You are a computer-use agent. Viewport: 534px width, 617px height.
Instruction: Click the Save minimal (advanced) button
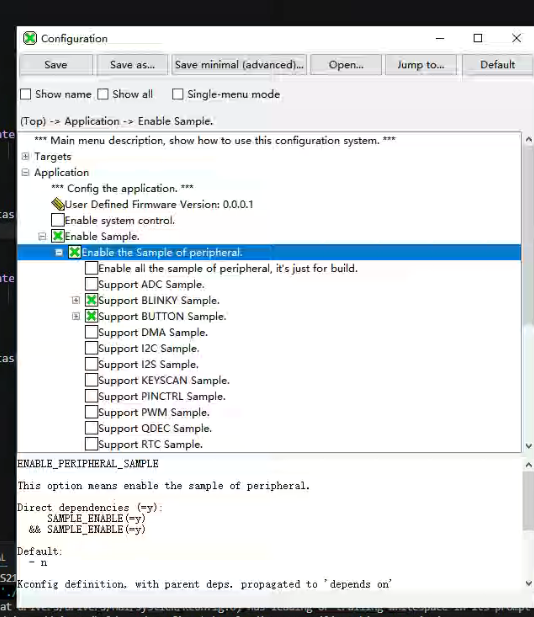[x=239, y=65]
